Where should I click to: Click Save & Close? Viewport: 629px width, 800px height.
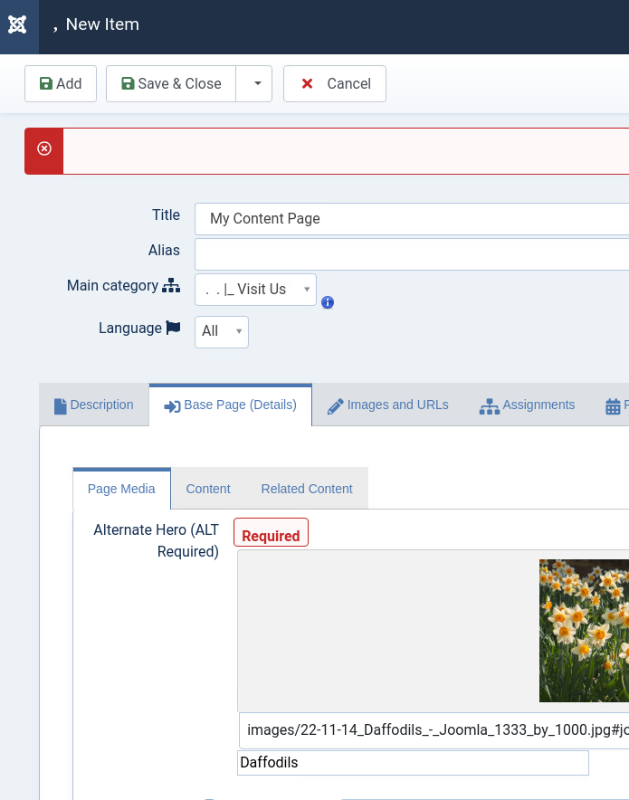pos(171,84)
